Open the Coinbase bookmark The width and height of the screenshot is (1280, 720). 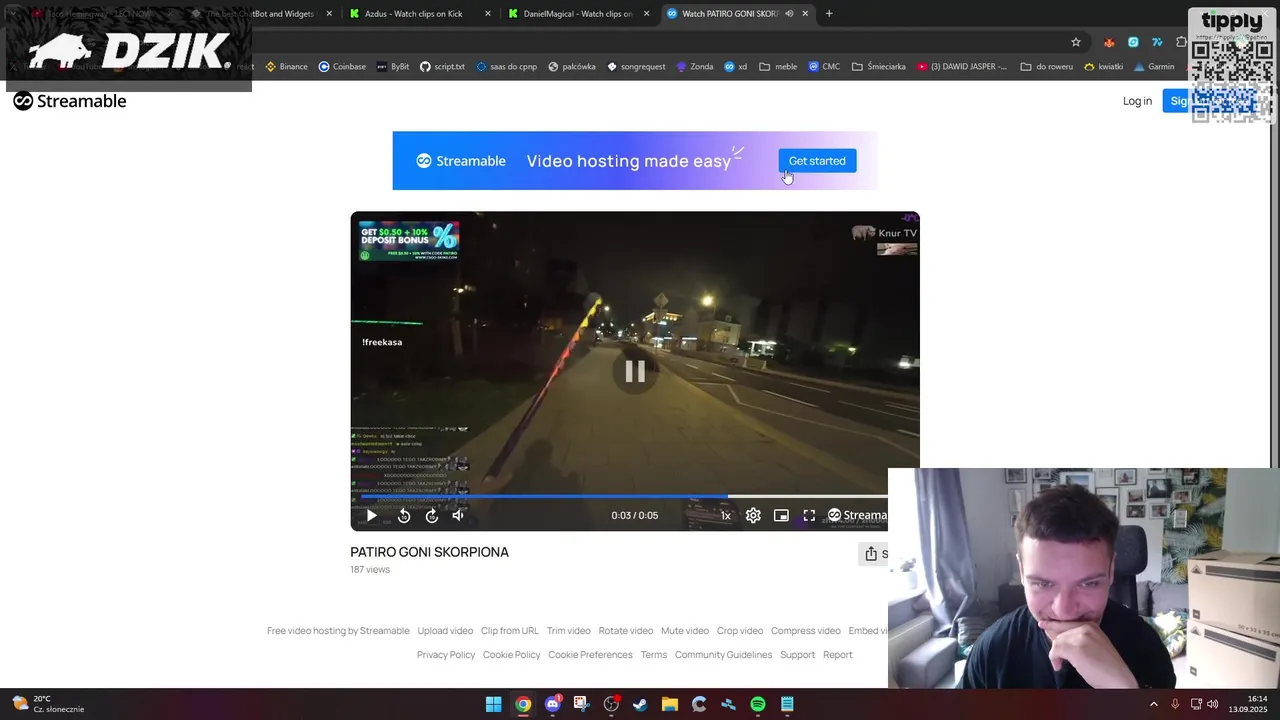point(342,67)
